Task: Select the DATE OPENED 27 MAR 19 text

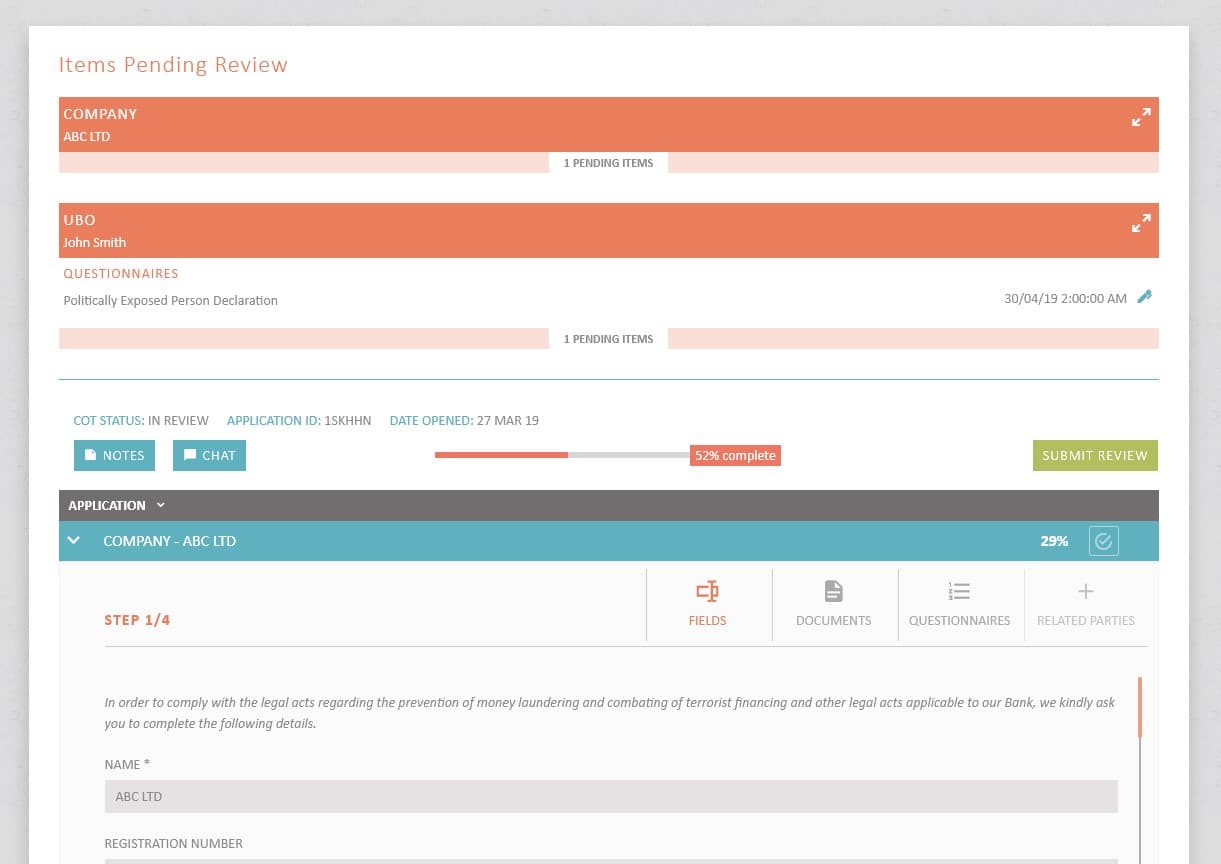Action: click(x=464, y=421)
